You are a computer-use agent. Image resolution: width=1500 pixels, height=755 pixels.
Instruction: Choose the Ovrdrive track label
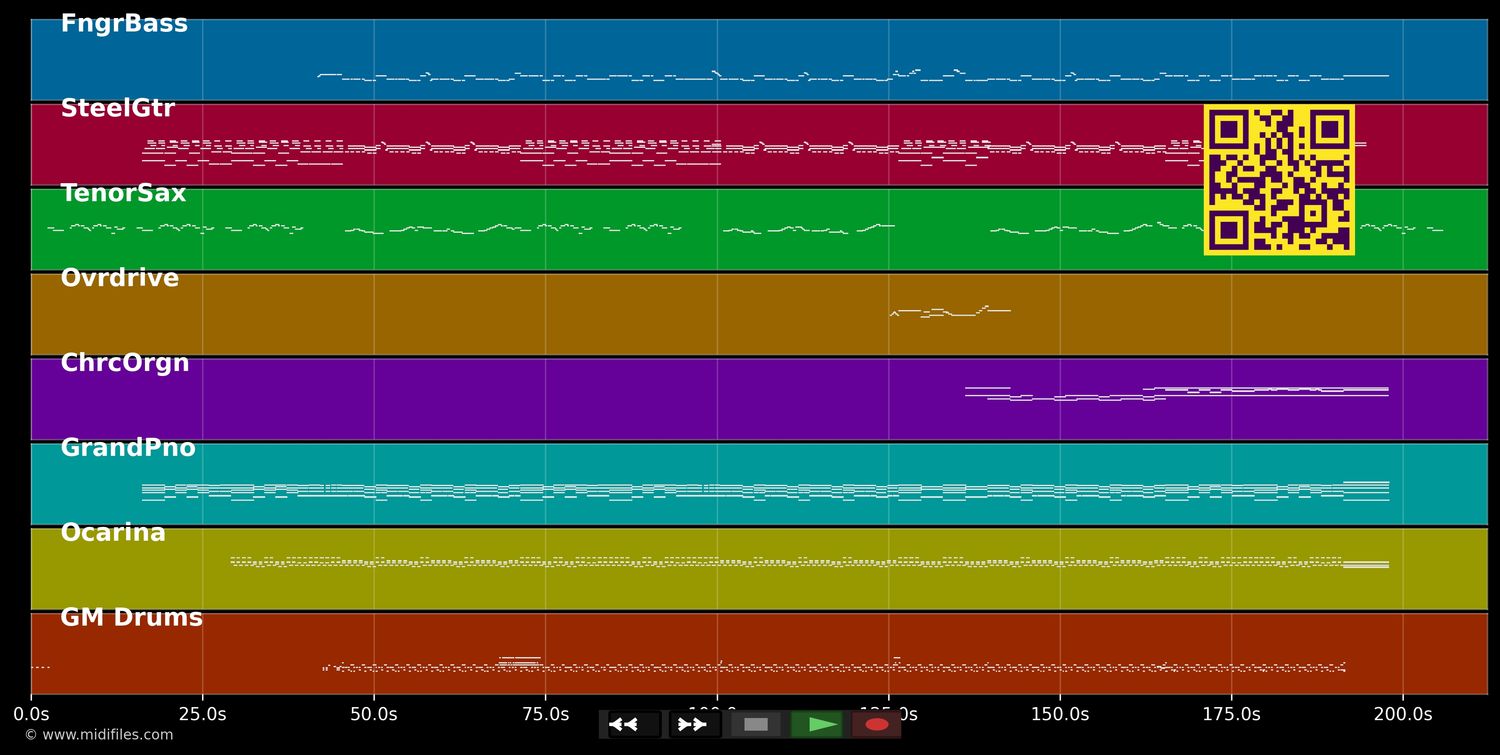tap(119, 279)
